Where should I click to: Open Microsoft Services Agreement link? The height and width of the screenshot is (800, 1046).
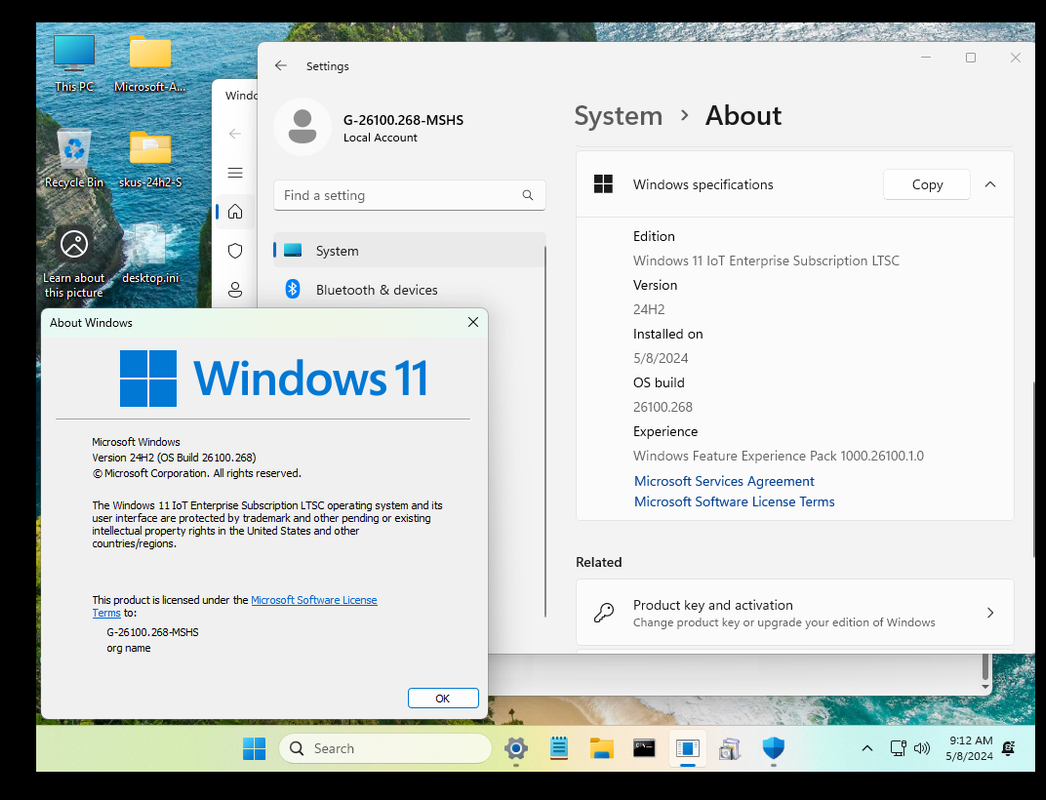pyautogui.click(x=724, y=481)
